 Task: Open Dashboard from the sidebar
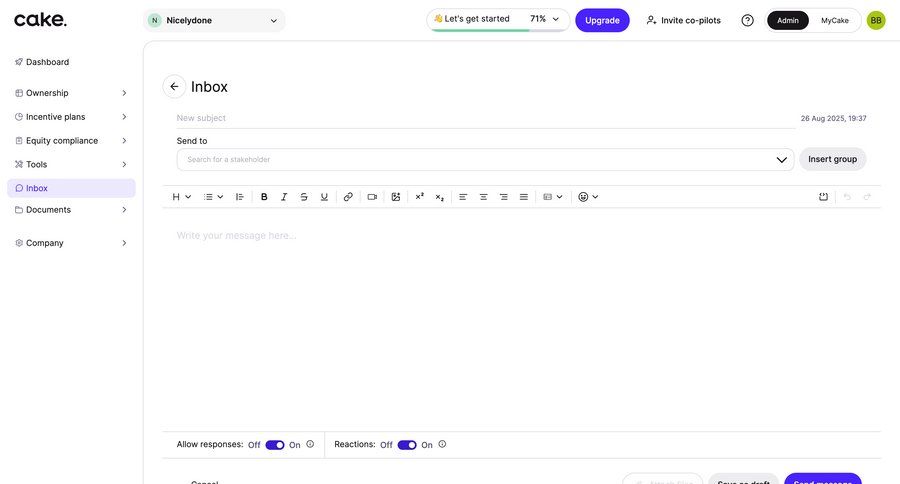click(x=47, y=62)
